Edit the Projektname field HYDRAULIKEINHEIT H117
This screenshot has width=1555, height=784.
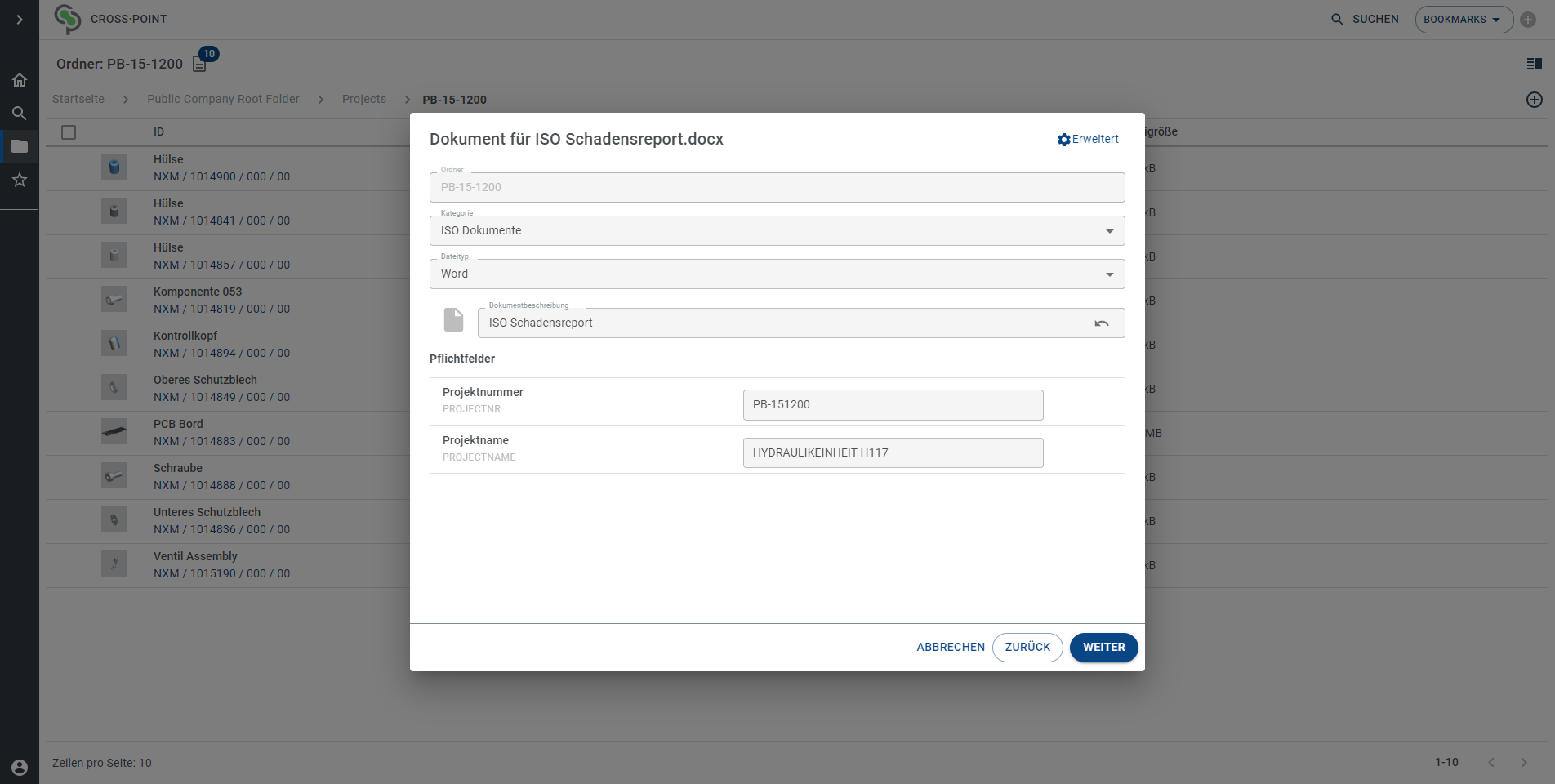click(x=893, y=452)
